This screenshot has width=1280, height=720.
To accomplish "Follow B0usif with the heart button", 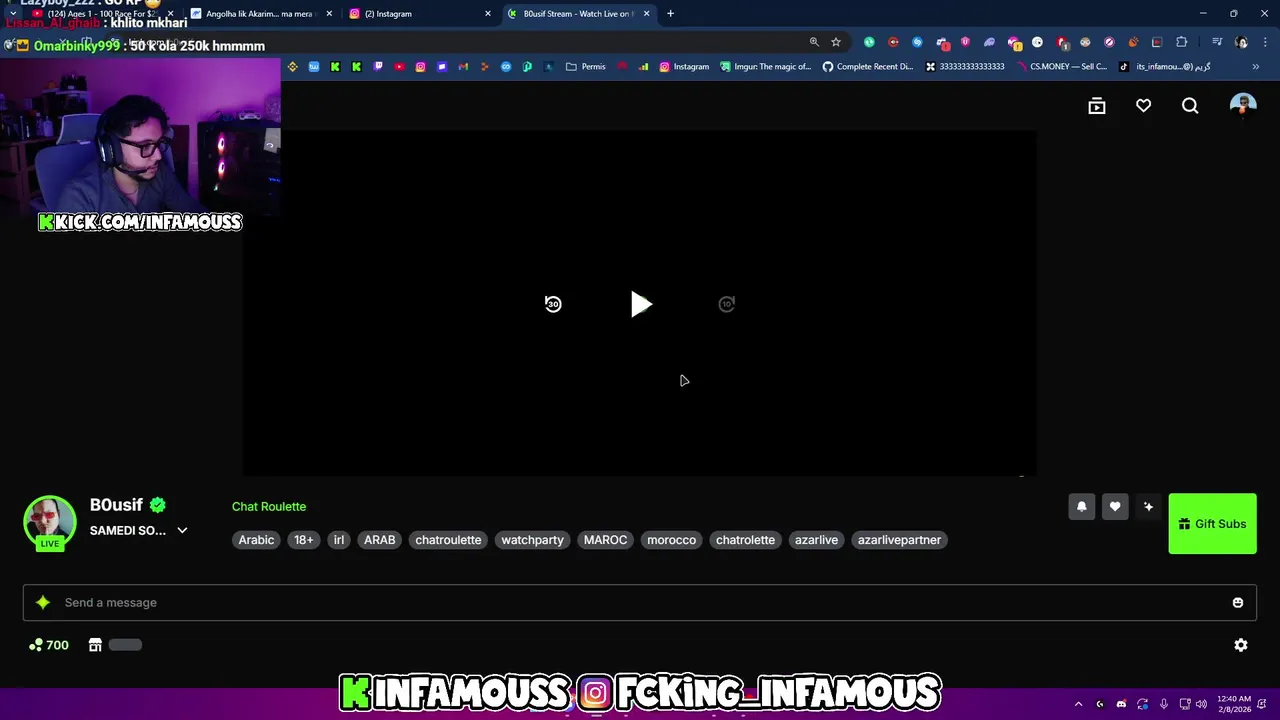I will (1115, 507).
